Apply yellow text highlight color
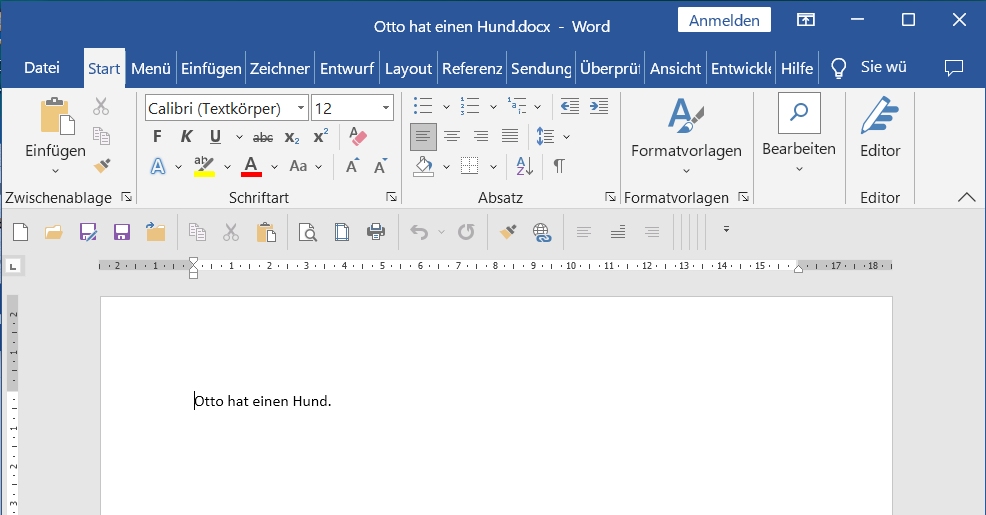Viewport: 986px width, 515px height. (204, 166)
